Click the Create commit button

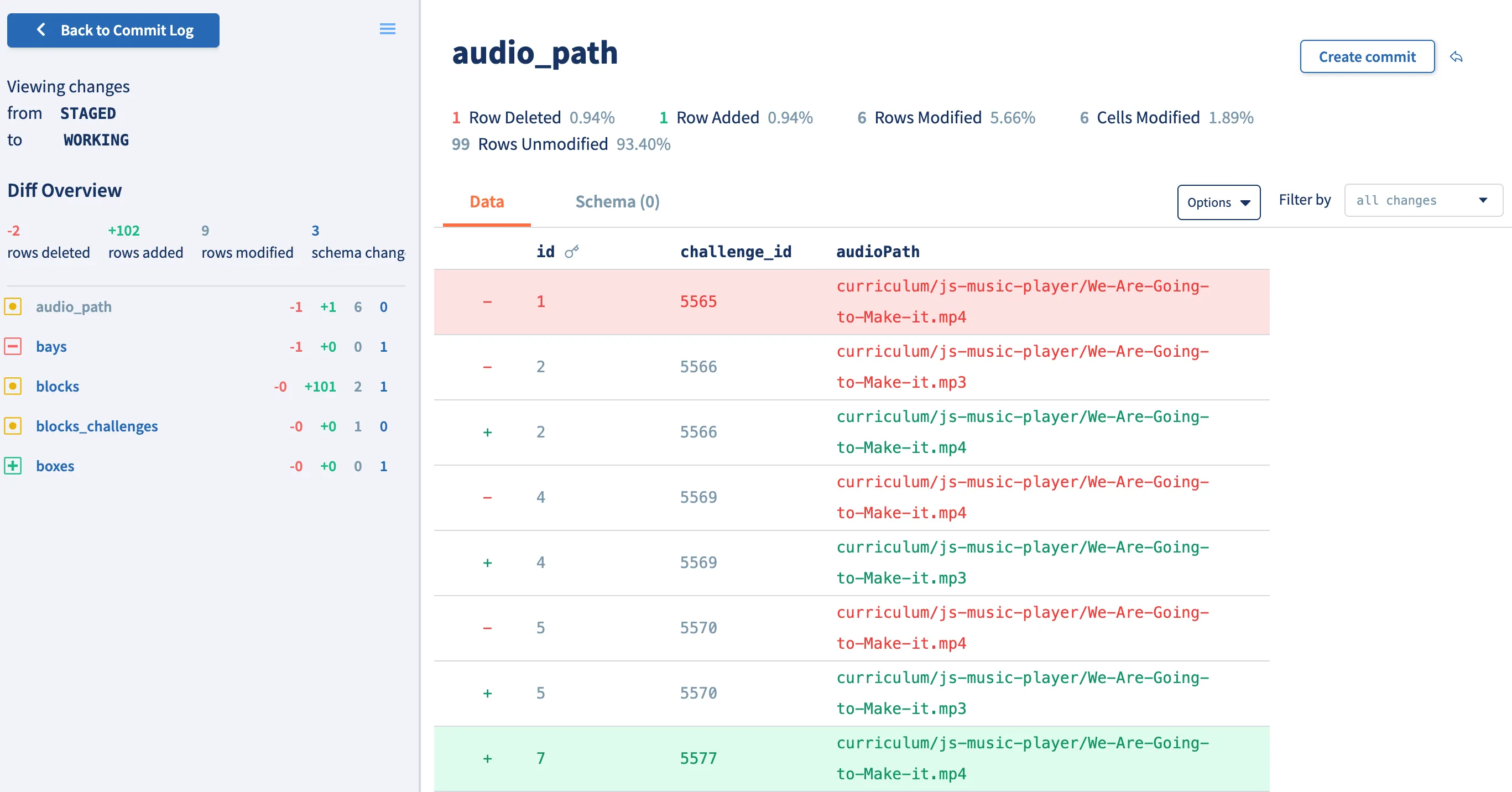click(x=1367, y=57)
